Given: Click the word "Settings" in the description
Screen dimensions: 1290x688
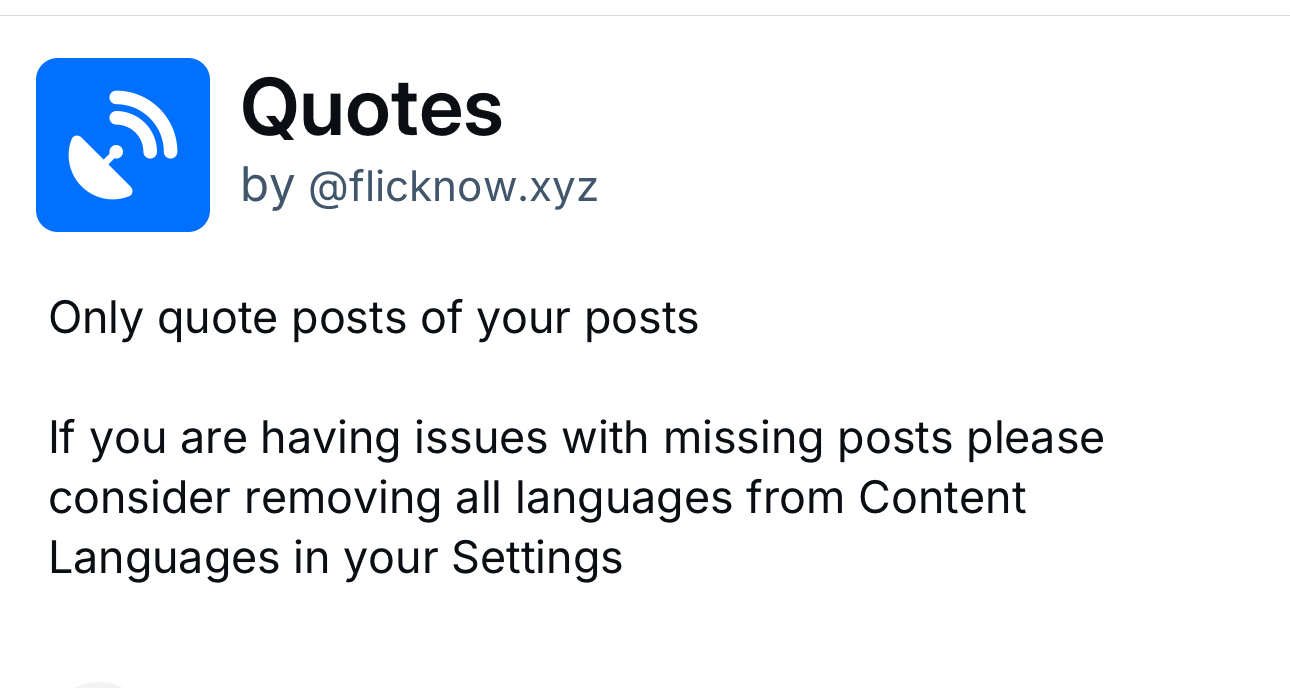Looking at the screenshot, I should coord(537,558).
